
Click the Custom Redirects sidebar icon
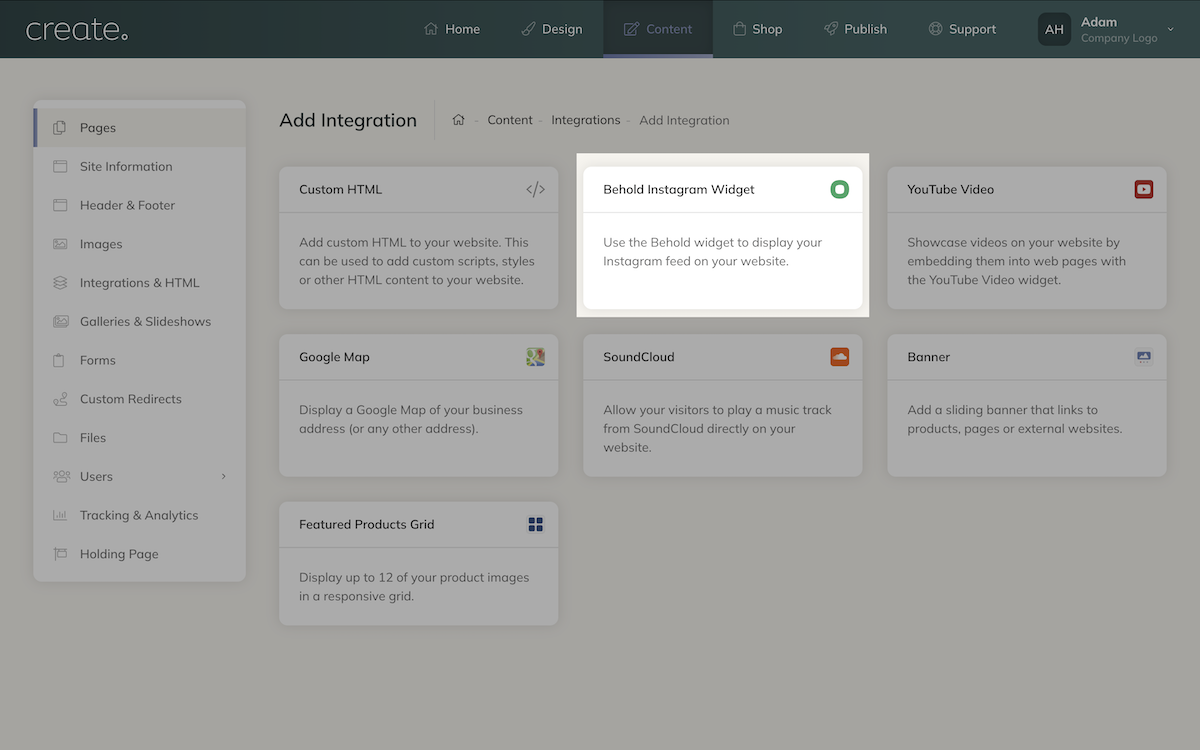tap(60, 399)
